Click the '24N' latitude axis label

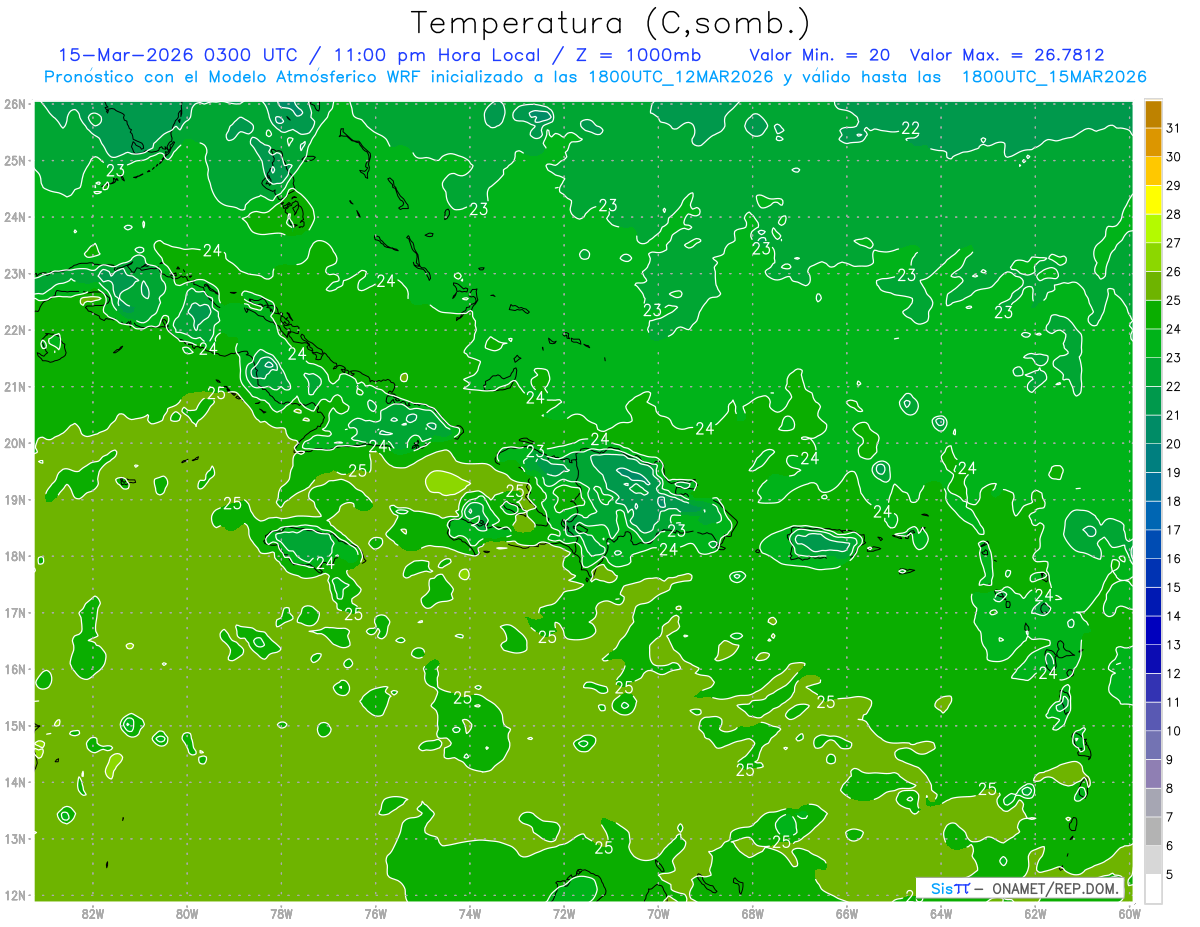[x=14, y=217]
